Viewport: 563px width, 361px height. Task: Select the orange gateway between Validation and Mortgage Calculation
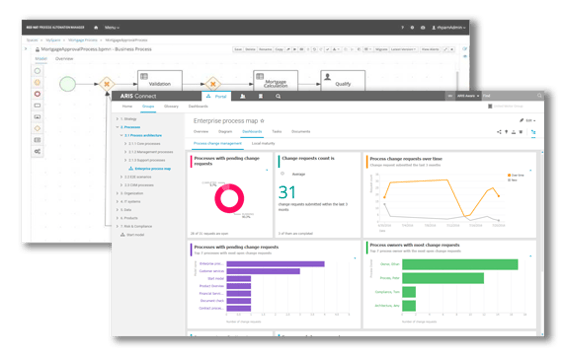213,84
